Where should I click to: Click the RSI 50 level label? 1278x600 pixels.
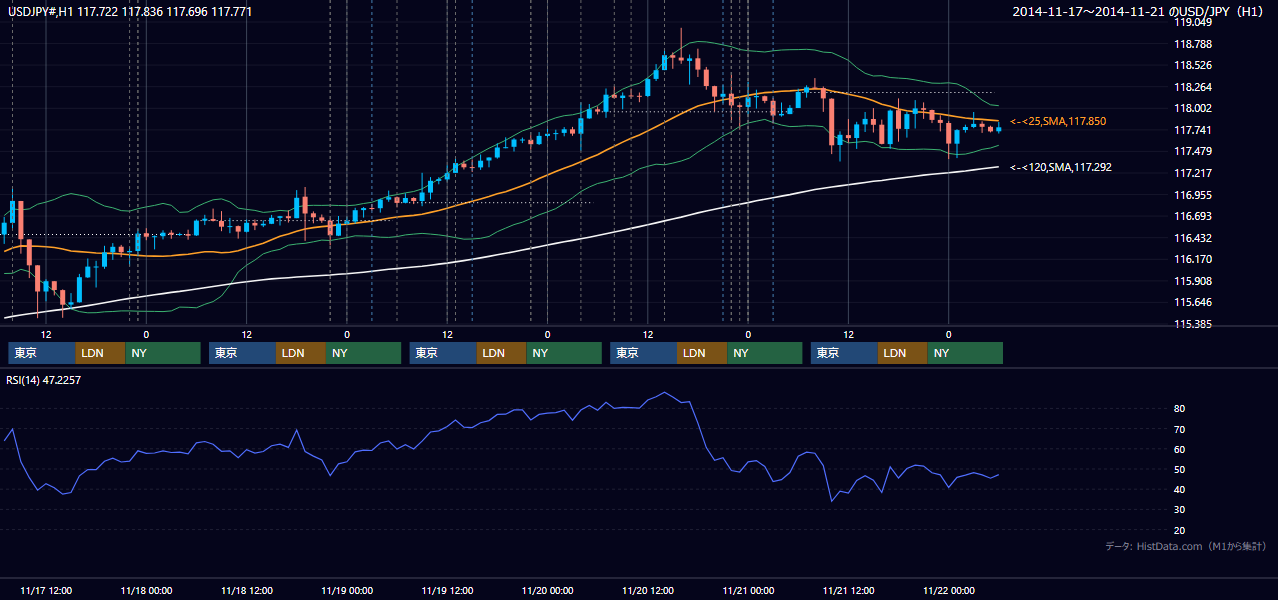1180,470
